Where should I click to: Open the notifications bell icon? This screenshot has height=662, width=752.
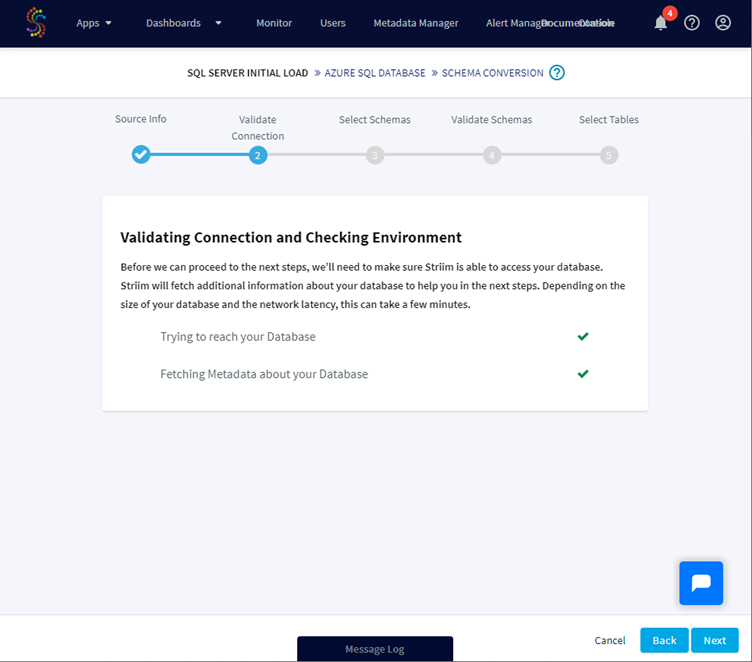pos(661,23)
